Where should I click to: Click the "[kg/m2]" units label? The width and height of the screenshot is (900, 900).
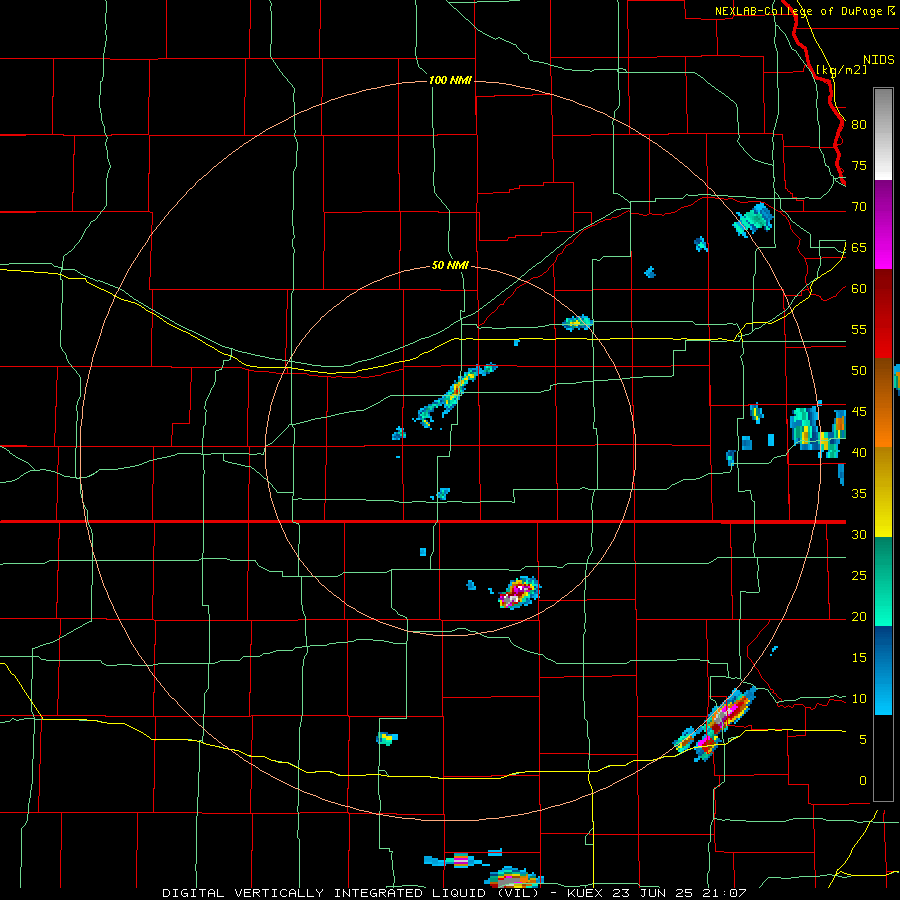tap(841, 70)
